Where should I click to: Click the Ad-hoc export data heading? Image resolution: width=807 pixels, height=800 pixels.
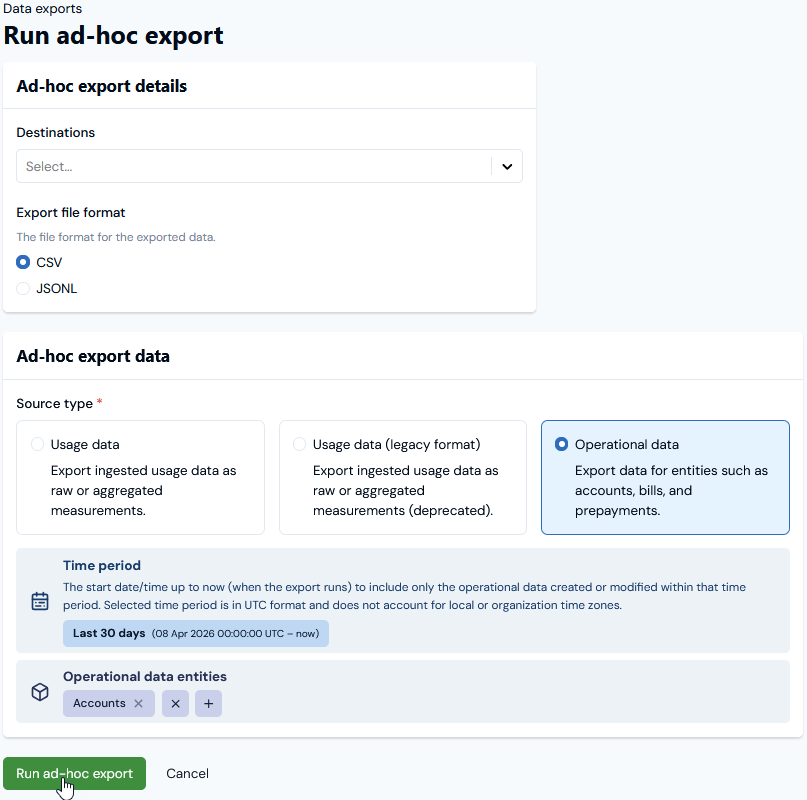click(x=93, y=356)
